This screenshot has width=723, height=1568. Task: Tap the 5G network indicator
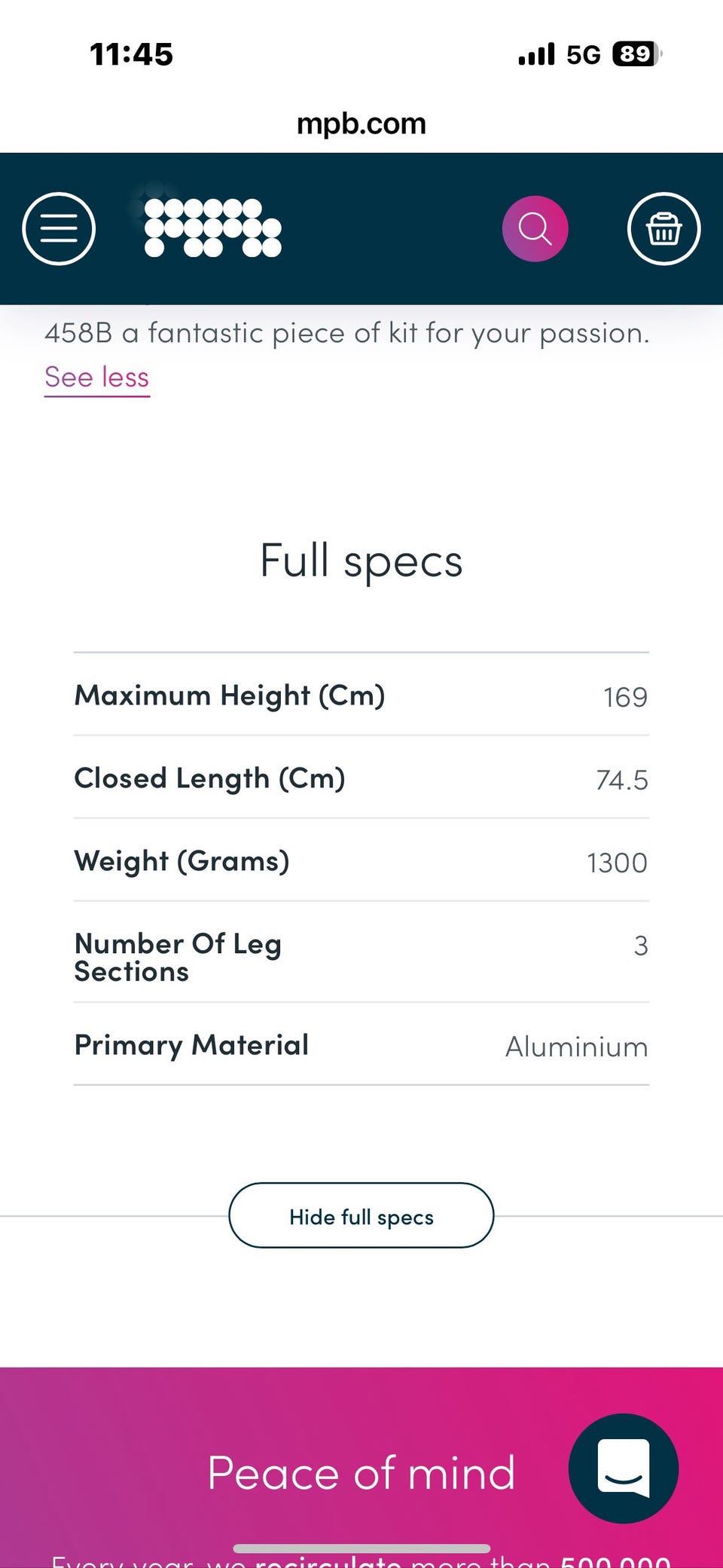point(584,55)
